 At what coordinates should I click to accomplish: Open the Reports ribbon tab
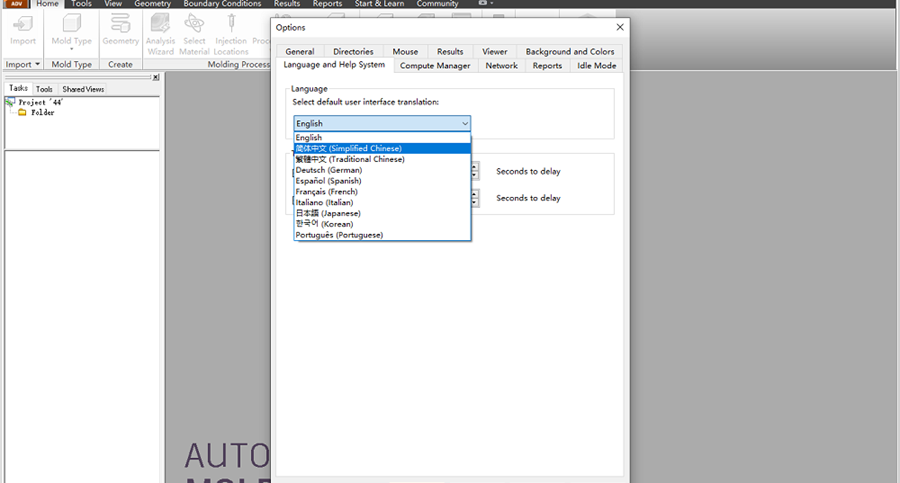(x=327, y=3)
